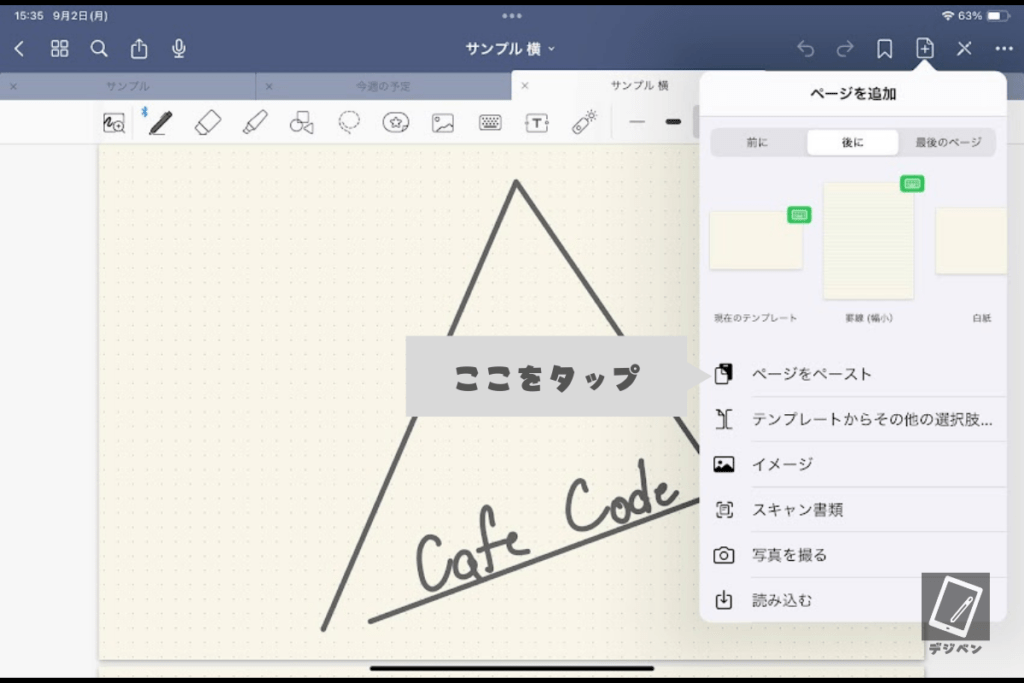The height and width of the screenshot is (683, 1024).
Task: Select the Pen tool
Action: (161, 123)
